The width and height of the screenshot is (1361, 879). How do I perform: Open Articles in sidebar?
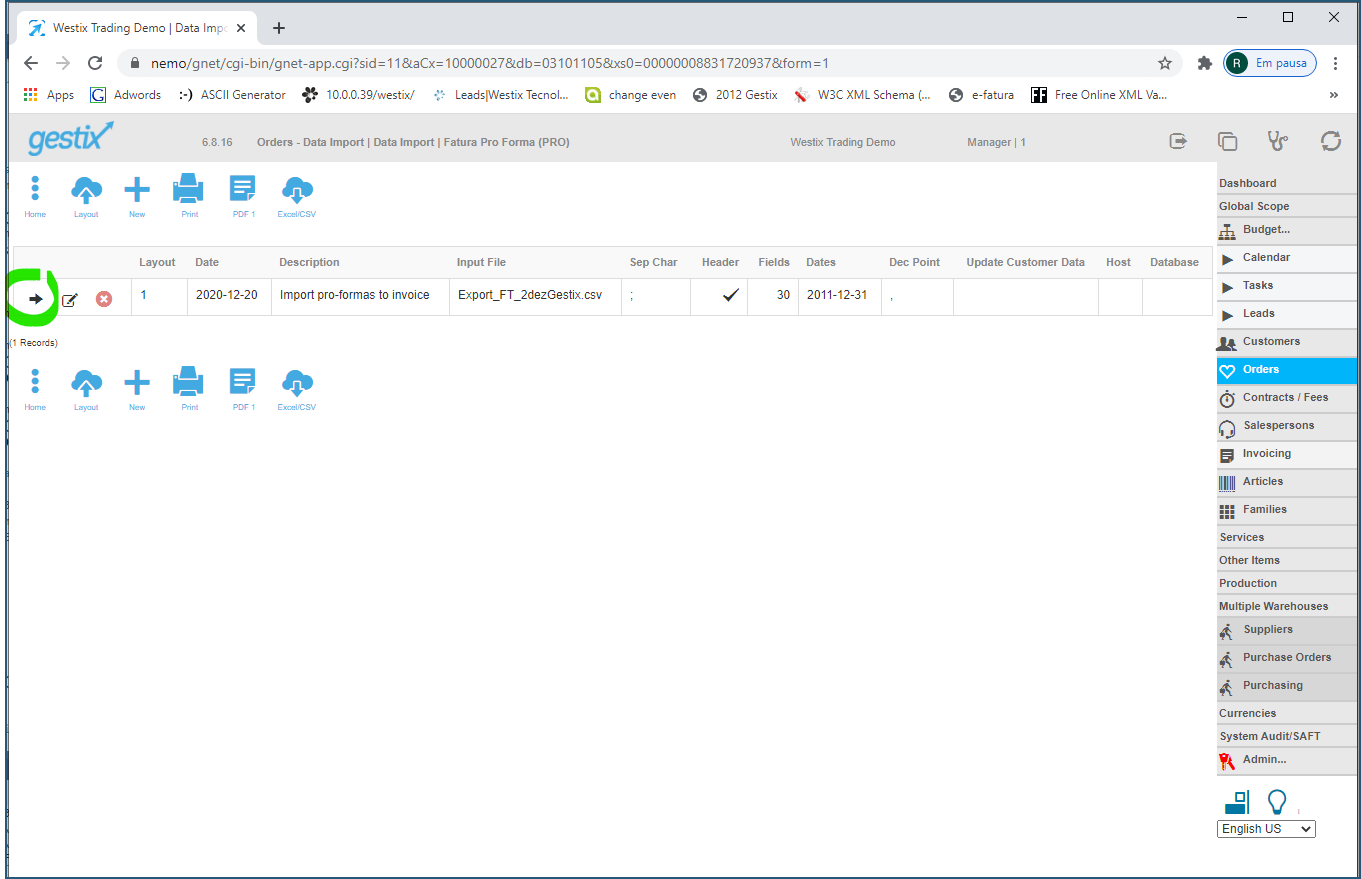coord(1286,482)
